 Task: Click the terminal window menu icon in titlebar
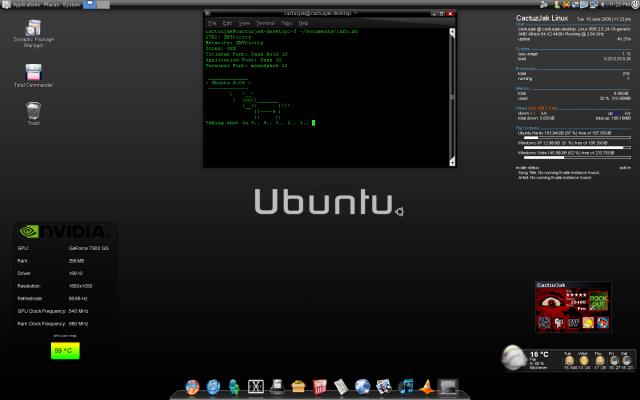tap(207, 13)
